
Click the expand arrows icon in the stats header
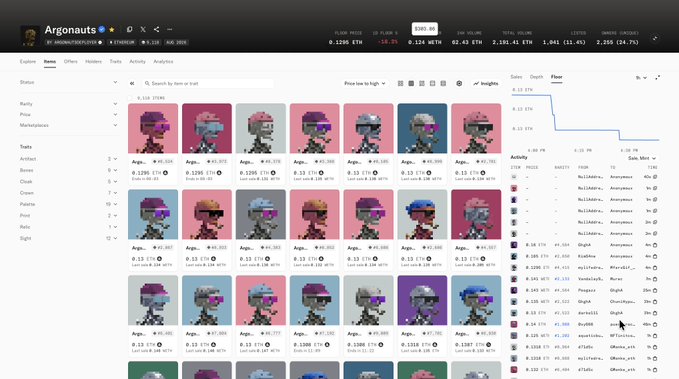click(x=655, y=38)
